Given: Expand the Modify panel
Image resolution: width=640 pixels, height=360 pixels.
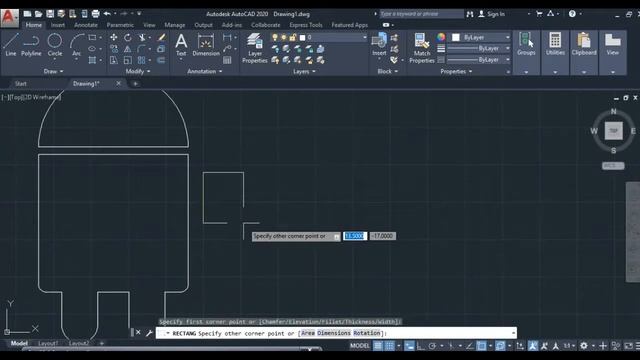Looking at the screenshot, I should pyautogui.click(x=138, y=71).
